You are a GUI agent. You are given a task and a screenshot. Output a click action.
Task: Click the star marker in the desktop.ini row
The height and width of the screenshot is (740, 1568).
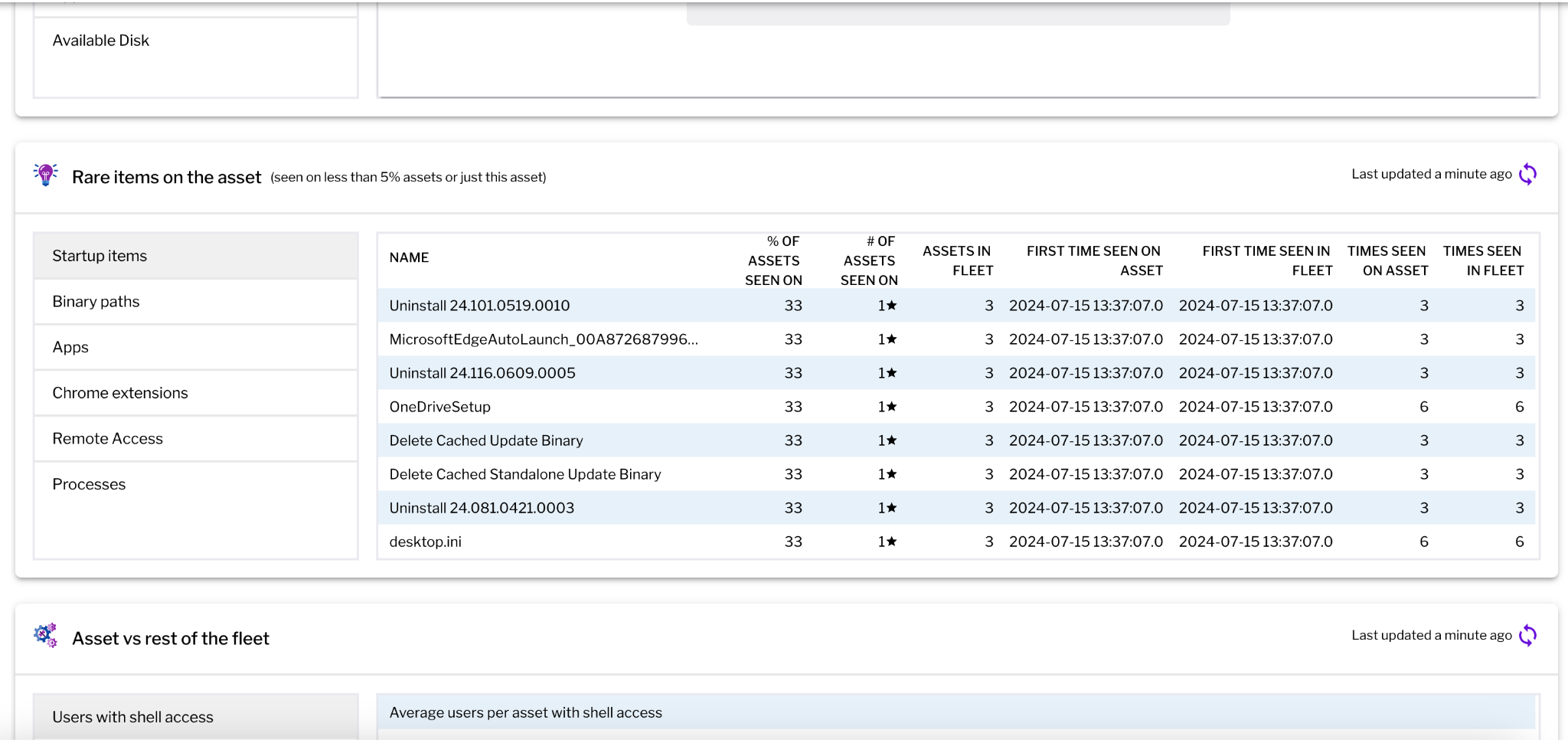pyautogui.click(x=892, y=541)
